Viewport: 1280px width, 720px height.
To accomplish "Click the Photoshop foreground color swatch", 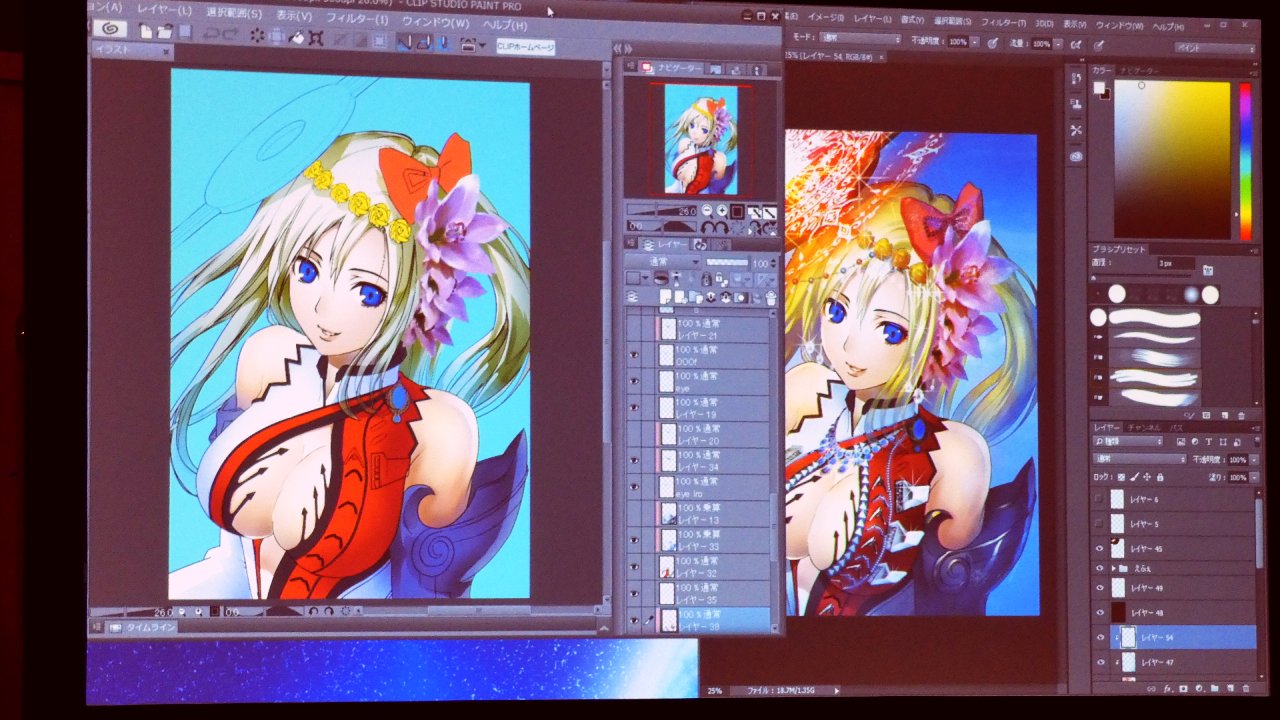I will 1099,88.
